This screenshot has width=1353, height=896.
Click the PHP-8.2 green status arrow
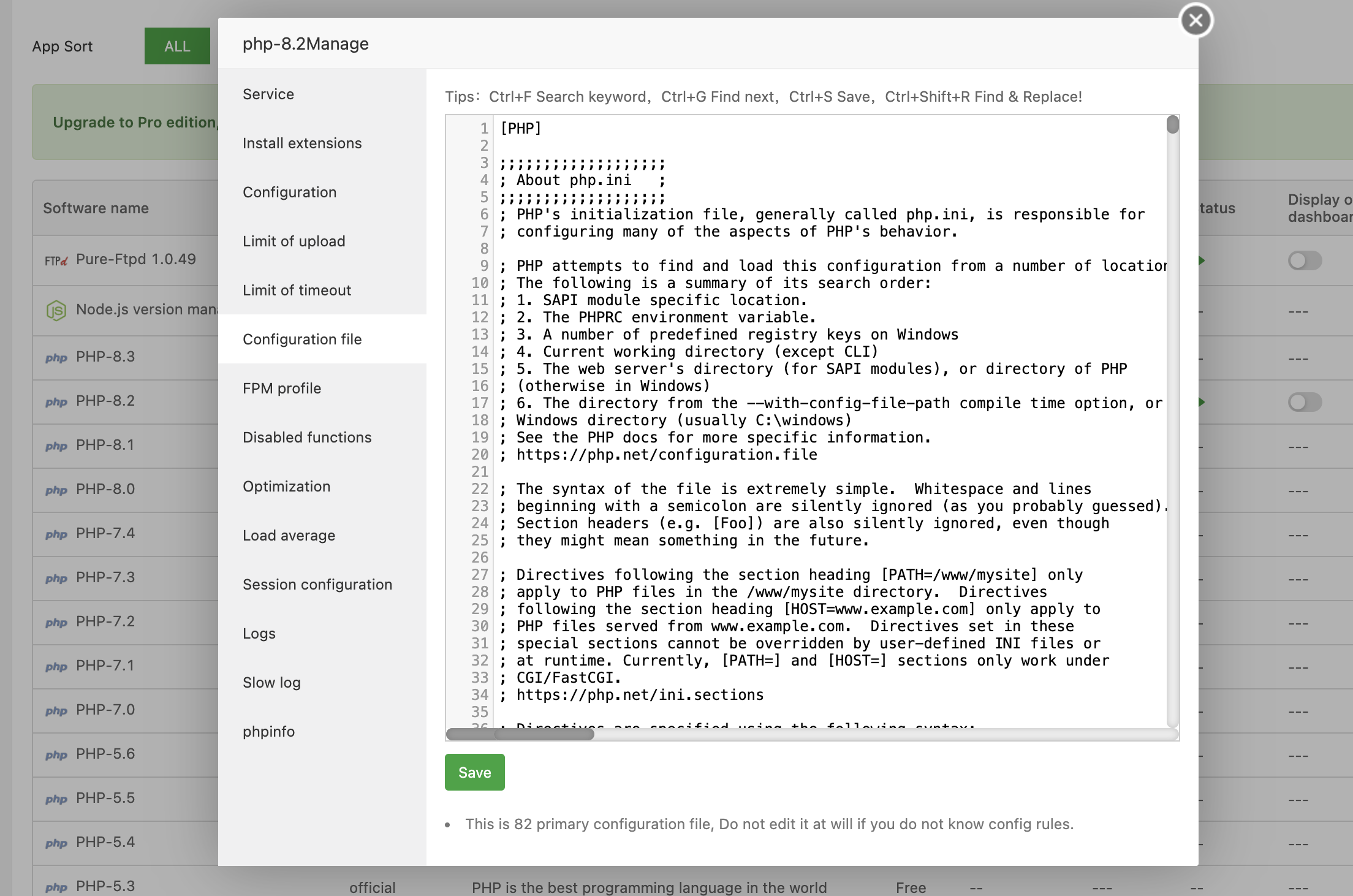coord(1202,402)
